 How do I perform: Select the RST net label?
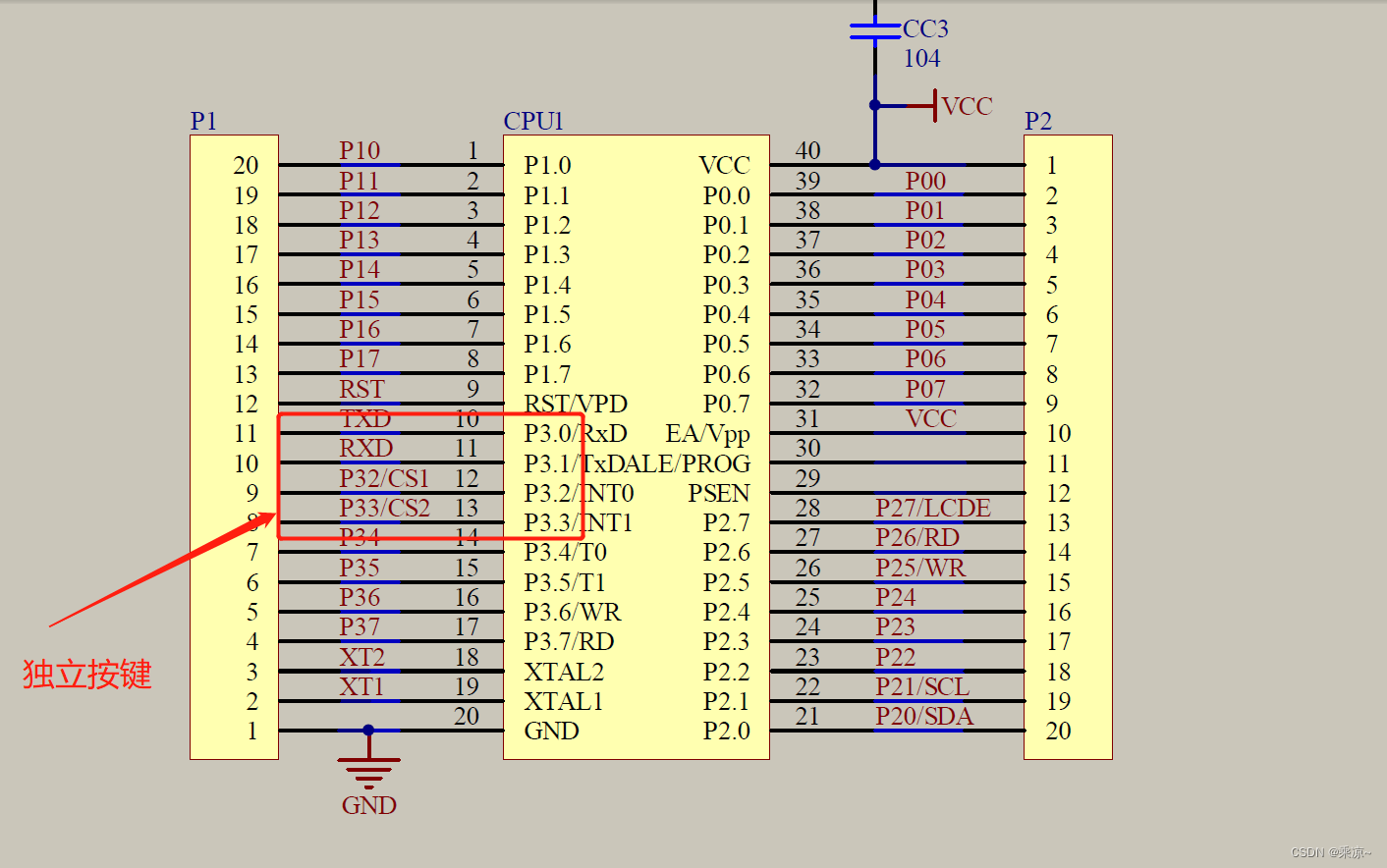tap(361, 389)
